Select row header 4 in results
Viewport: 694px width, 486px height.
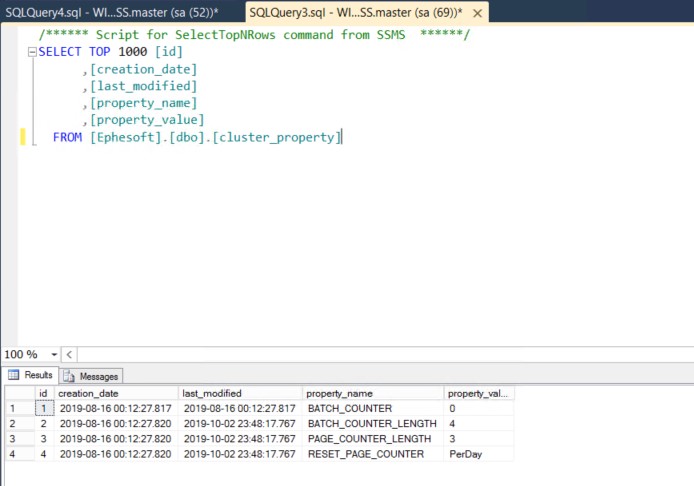(20, 454)
